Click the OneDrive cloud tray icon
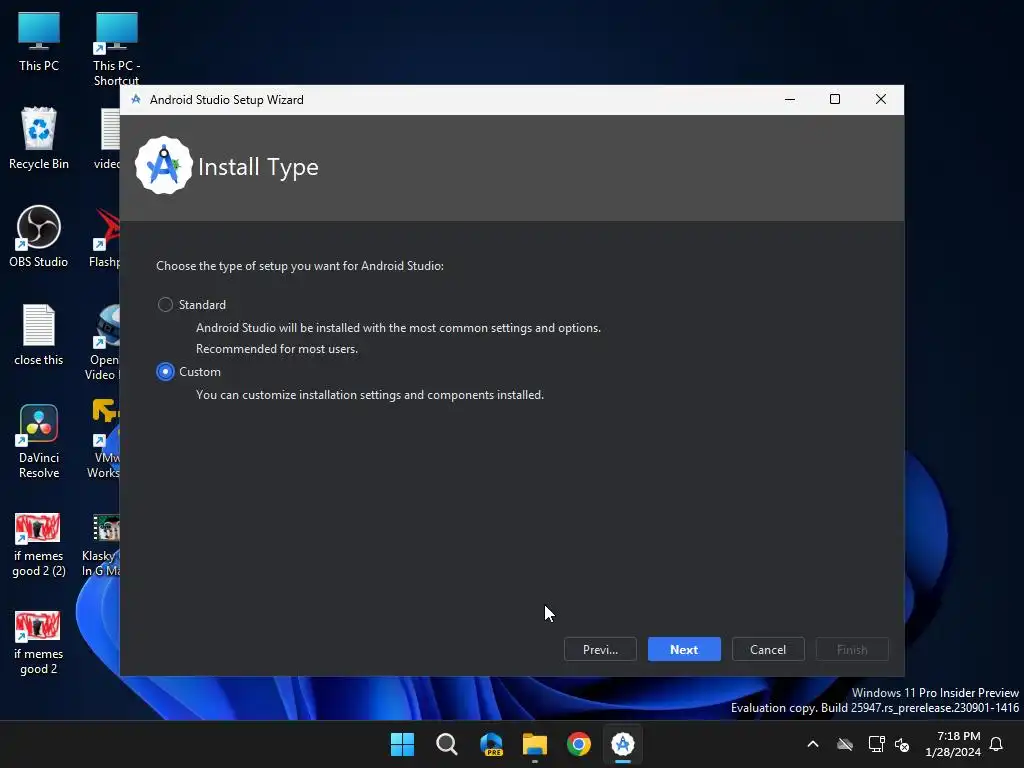 point(845,744)
